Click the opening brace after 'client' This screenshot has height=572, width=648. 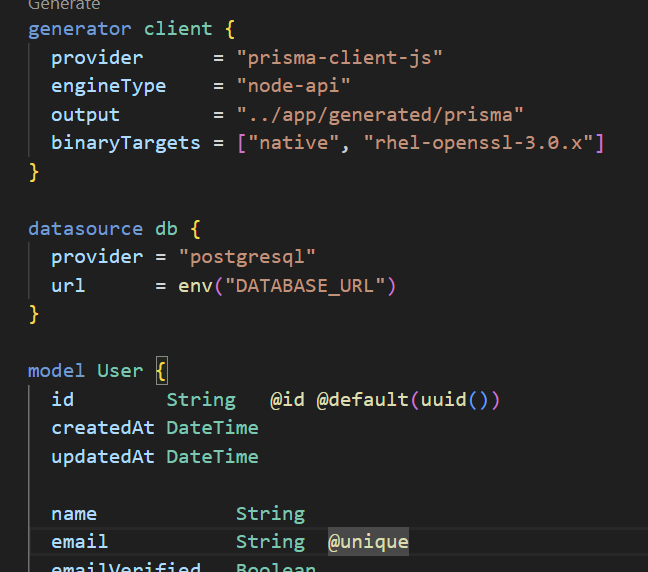coord(231,29)
